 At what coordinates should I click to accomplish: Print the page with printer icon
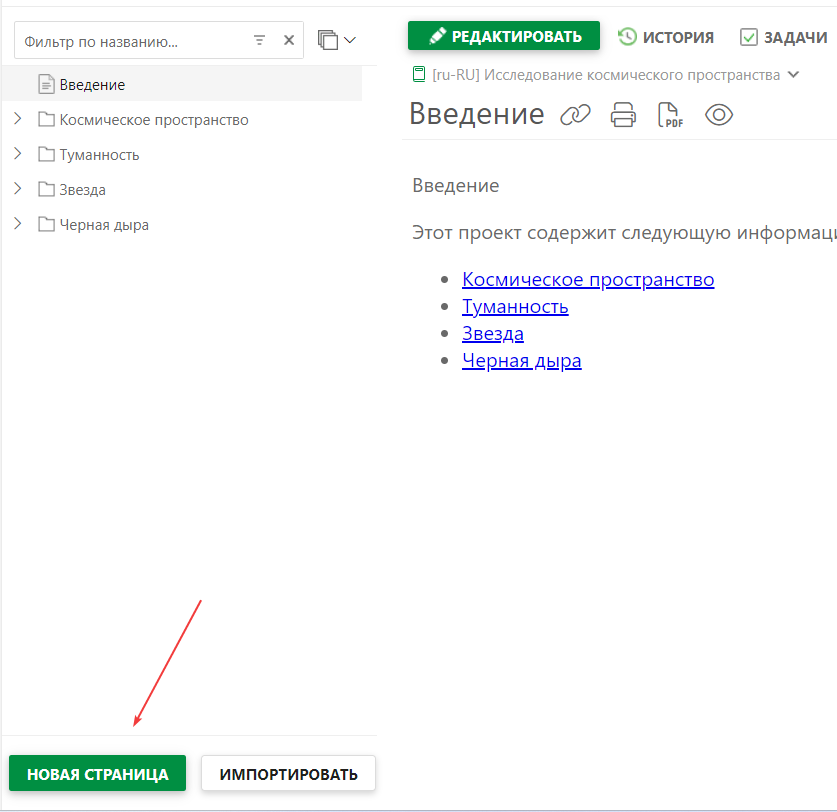623,115
